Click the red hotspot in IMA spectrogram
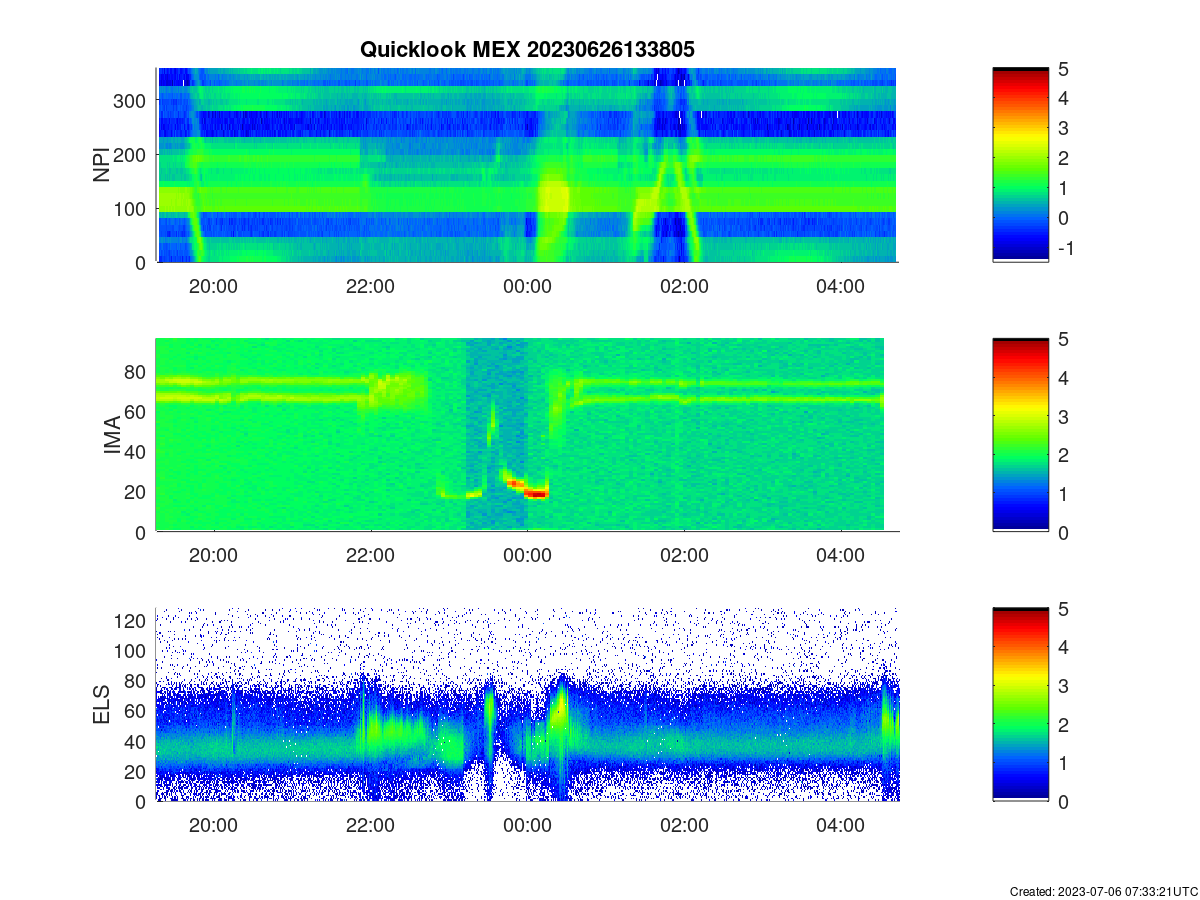This screenshot has height=900, width=1200. [x=536, y=493]
